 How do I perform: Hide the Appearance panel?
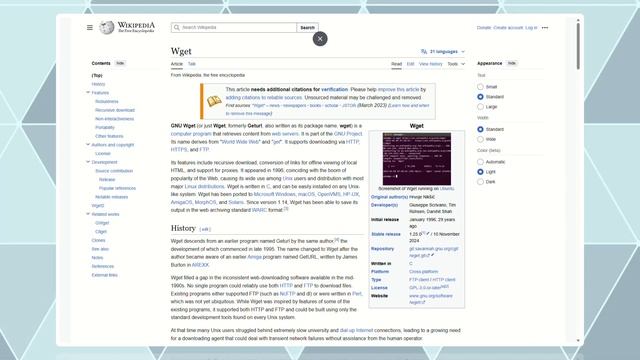coord(512,63)
